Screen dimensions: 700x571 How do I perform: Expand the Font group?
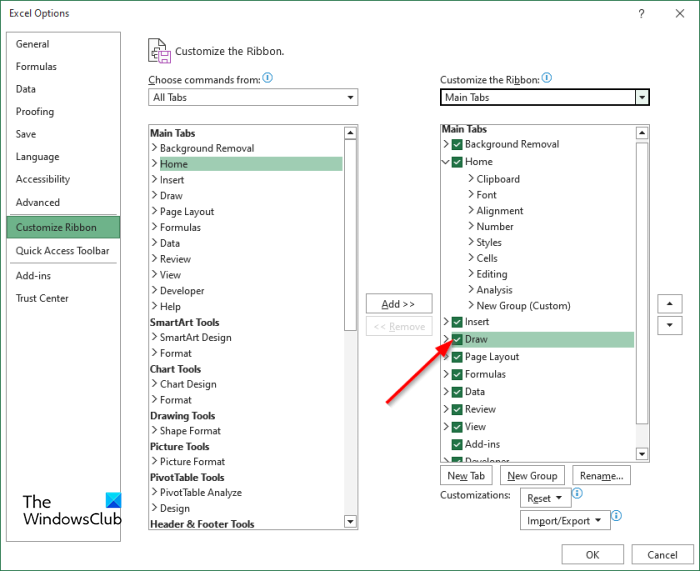coord(471,194)
